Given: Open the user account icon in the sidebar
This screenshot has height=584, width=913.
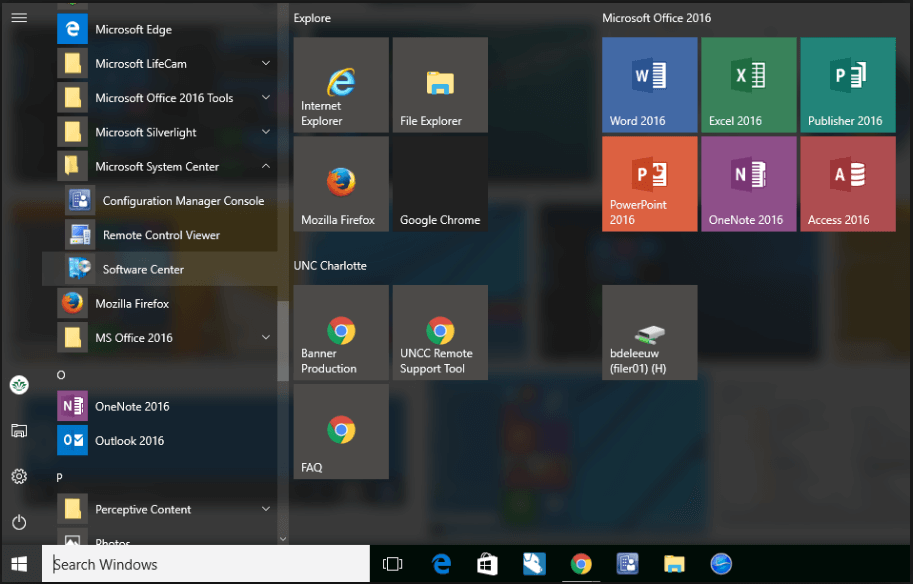Looking at the screenshot, I should [19, 385].
